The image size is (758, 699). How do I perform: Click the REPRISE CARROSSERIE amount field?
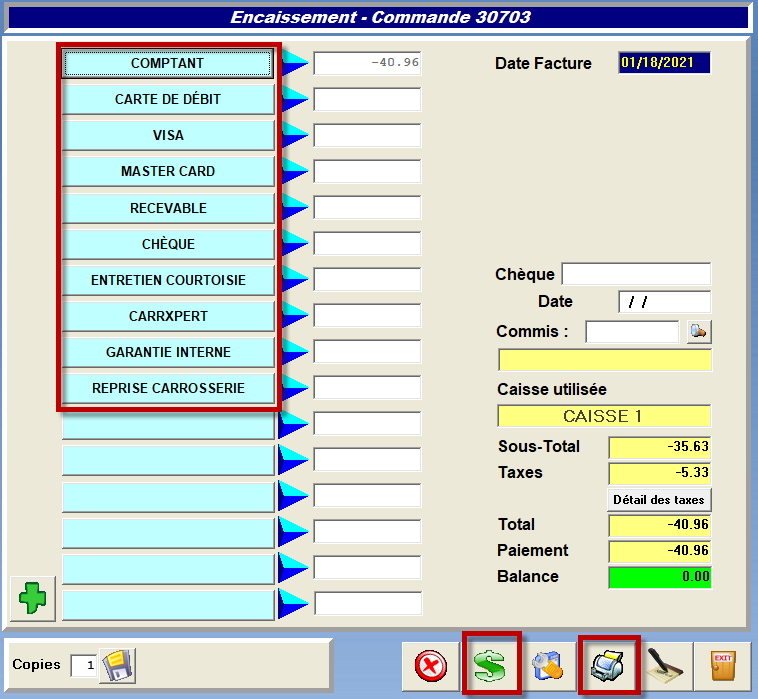[x=367, y=388]
